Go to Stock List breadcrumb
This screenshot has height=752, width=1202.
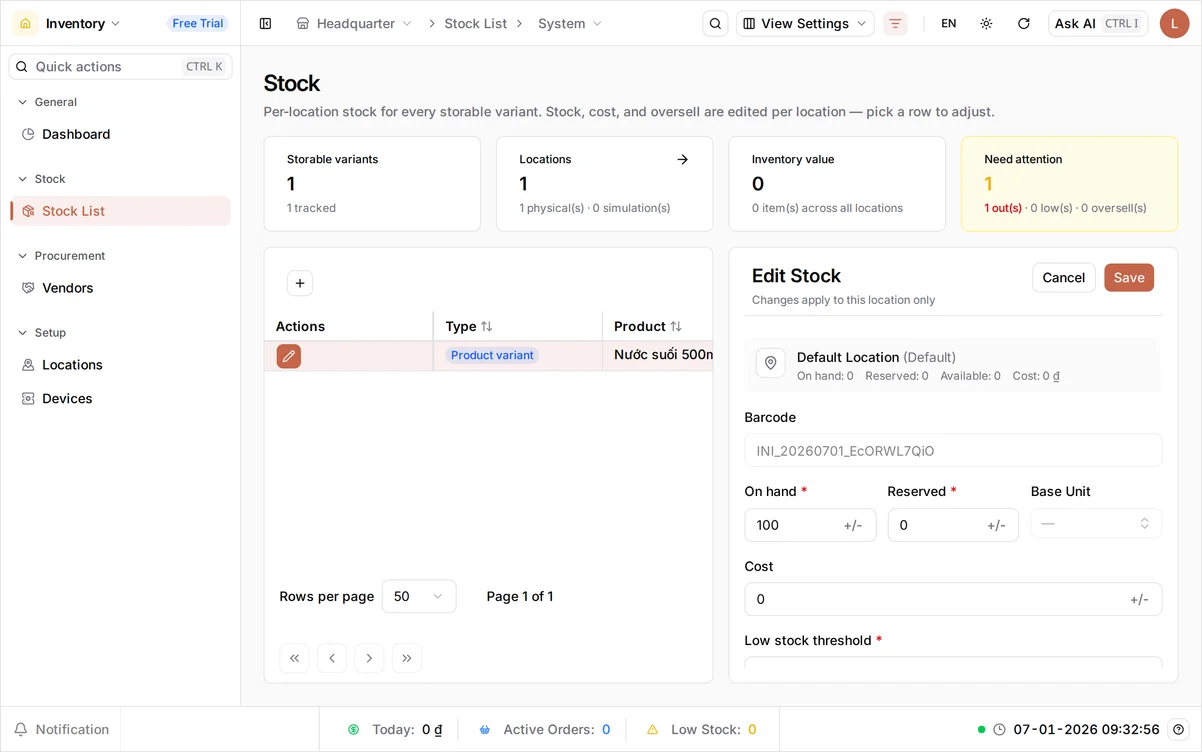475,23
